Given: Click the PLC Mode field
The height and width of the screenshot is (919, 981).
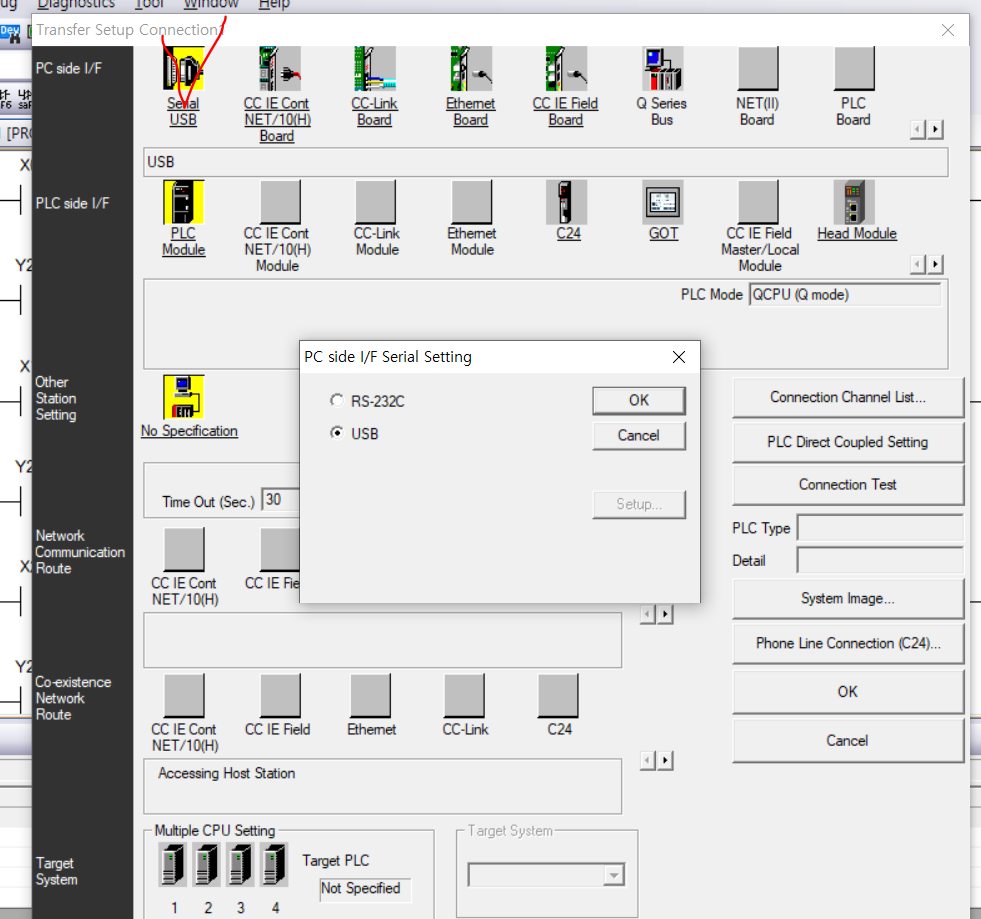Looking at the screenshot, I should point(845,295).
